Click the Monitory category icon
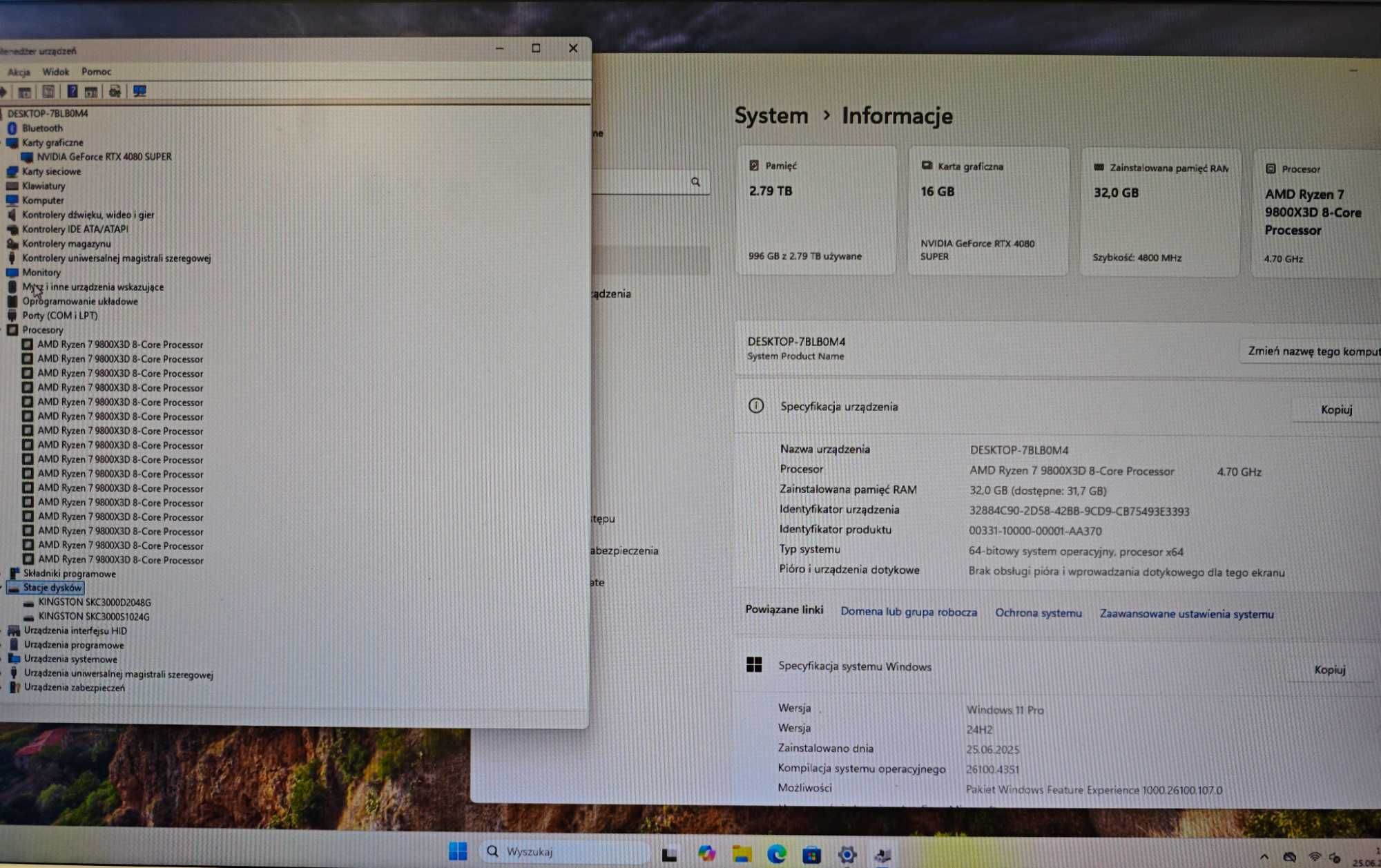Screen dimensions: 1381x868 [12, 272]
